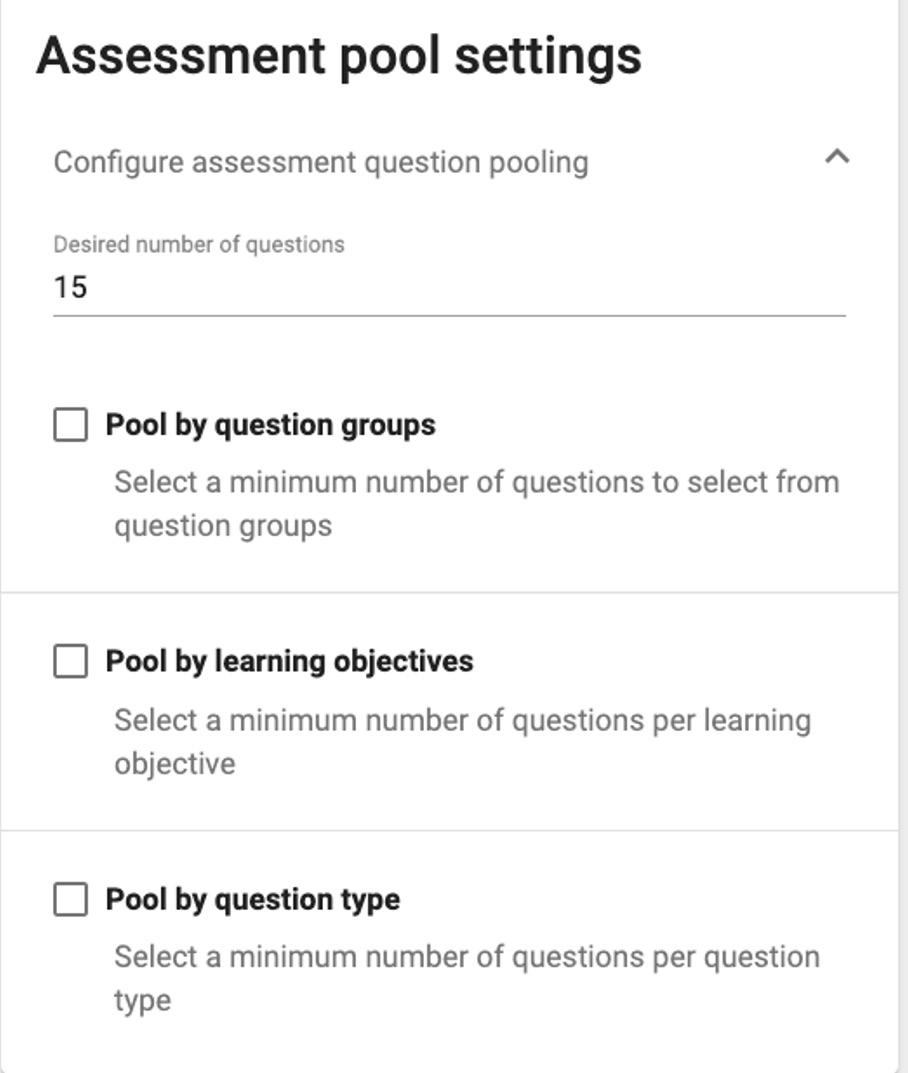This screenshot has height=1073, width=908.
Task: Click the description under Pool by question type
Action: (466, 957)
